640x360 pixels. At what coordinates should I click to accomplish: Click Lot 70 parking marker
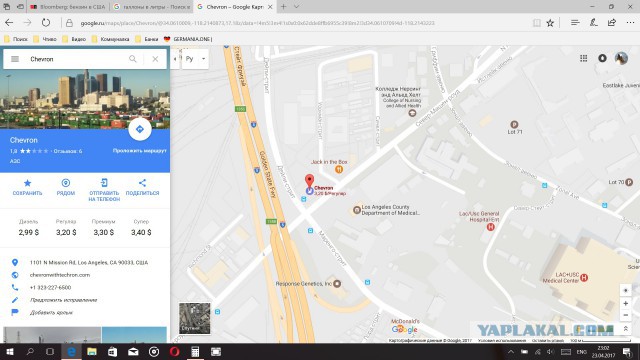click(629, 182)
